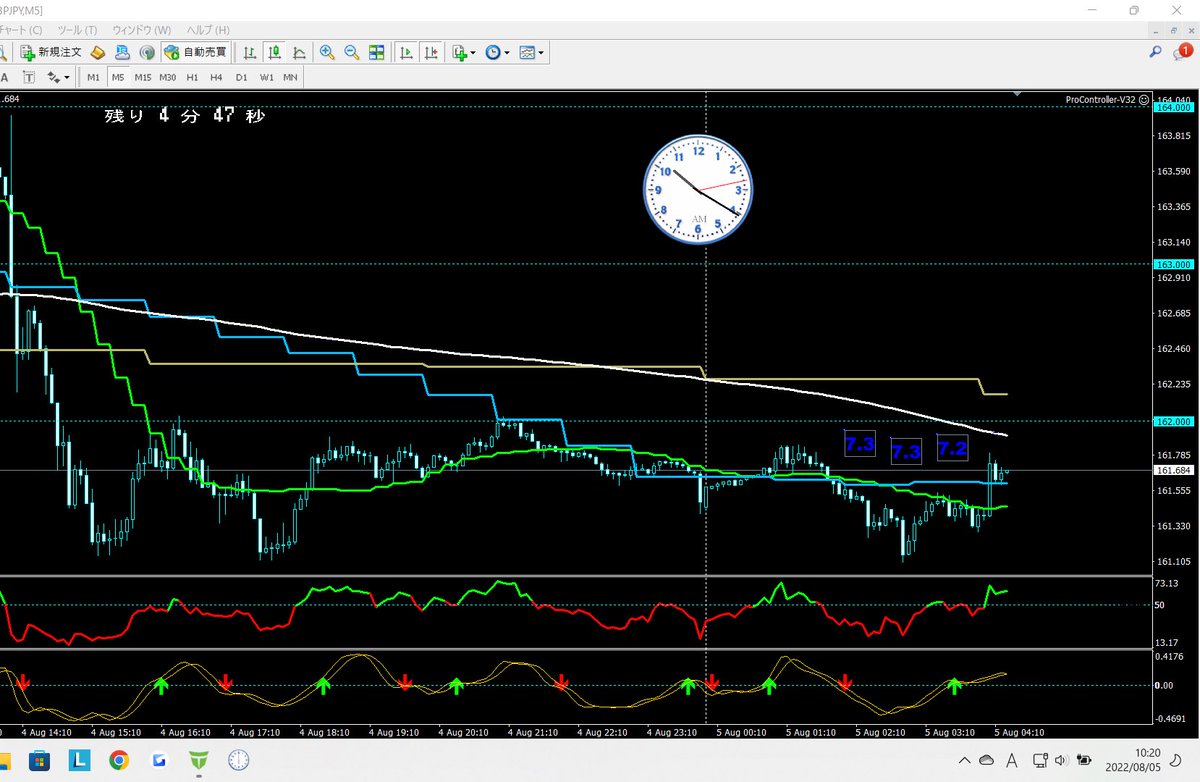Open the MetaEditor book icon
The width and height of the screenshot is (1200, 782).
click(98, 52)
